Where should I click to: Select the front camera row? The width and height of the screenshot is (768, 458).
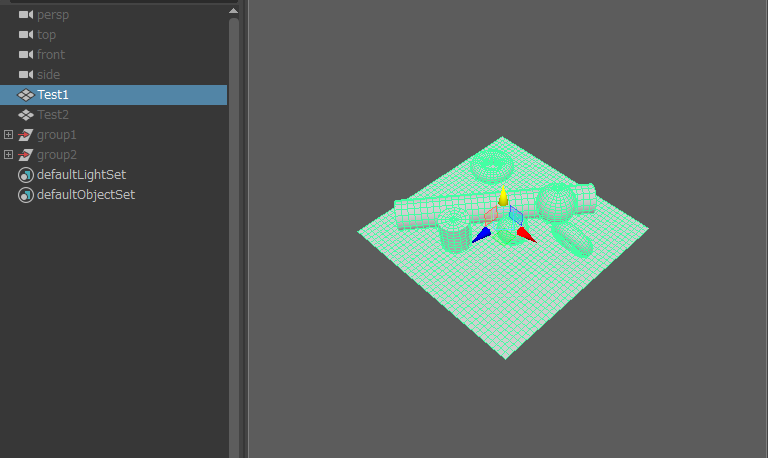coord(114,55)
